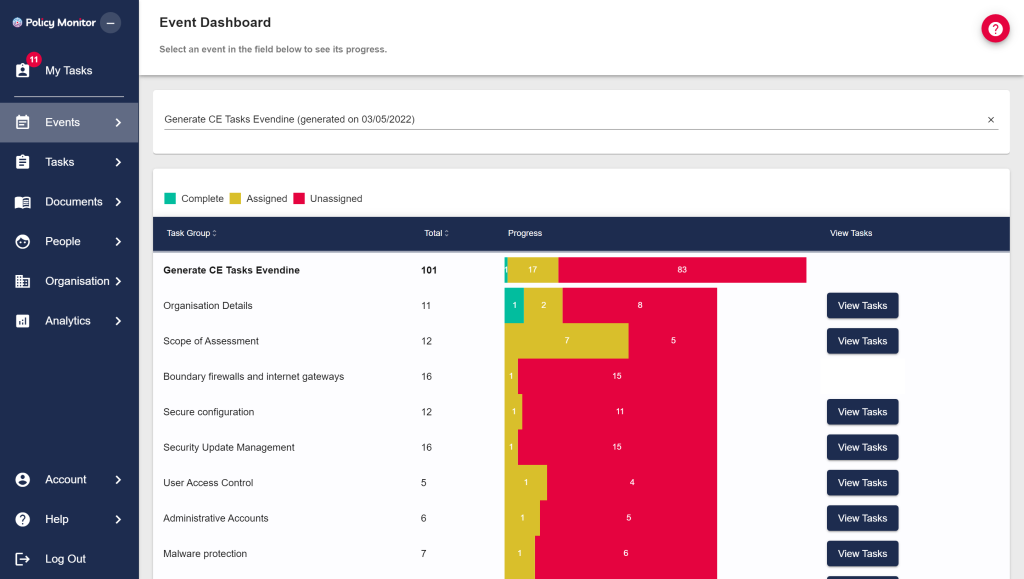Screen dimensions: 1024x579
Task: Click the Tasks clipboard icon
Action: click(x=22, y=161)
